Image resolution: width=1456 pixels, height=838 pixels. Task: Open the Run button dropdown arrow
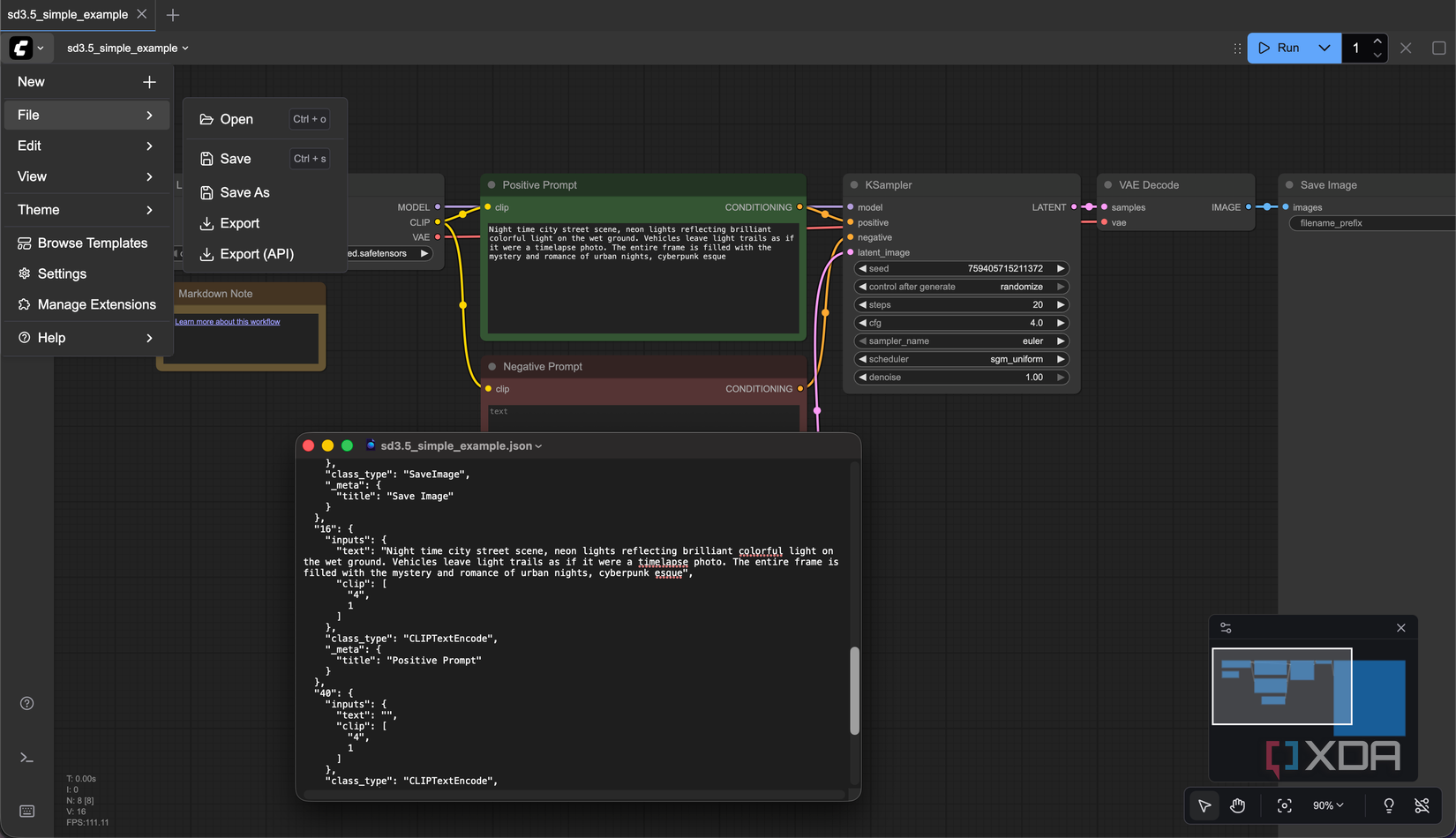pyautogui.click(x=1325, y=48)
